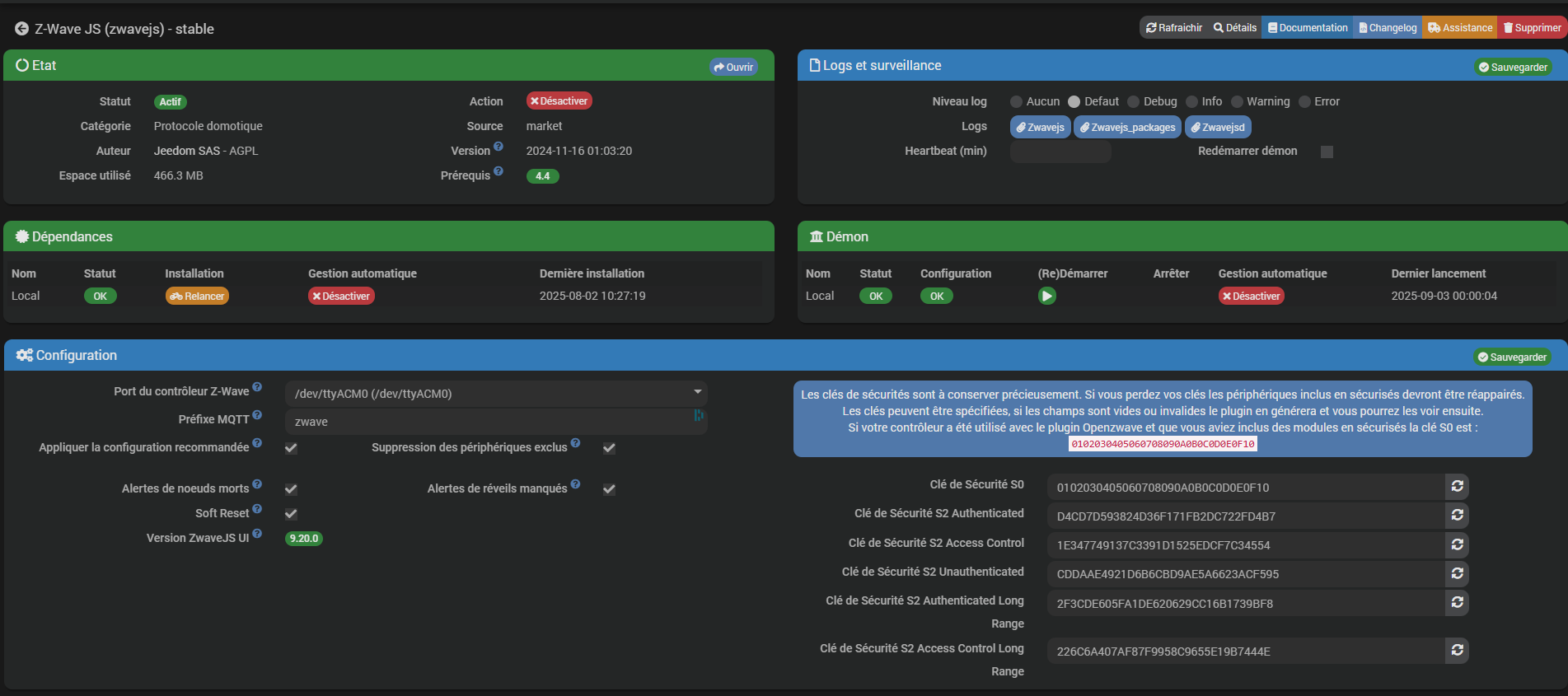Click the S2 Unauthenticated key field

pyautogui.click(x=1246, y=573)
